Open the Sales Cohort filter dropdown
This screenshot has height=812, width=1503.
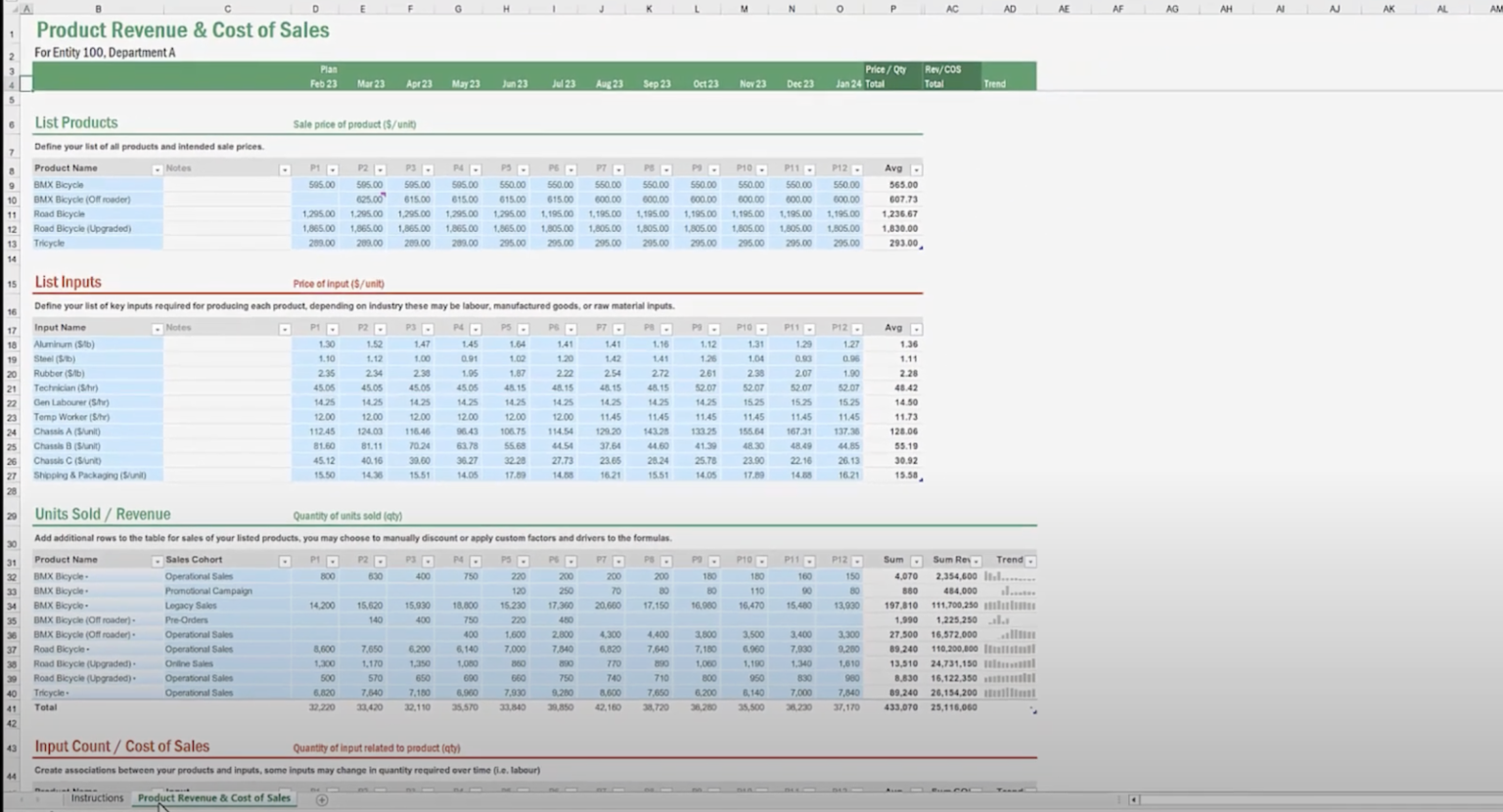pyautogui.click(x=285, y=561)
